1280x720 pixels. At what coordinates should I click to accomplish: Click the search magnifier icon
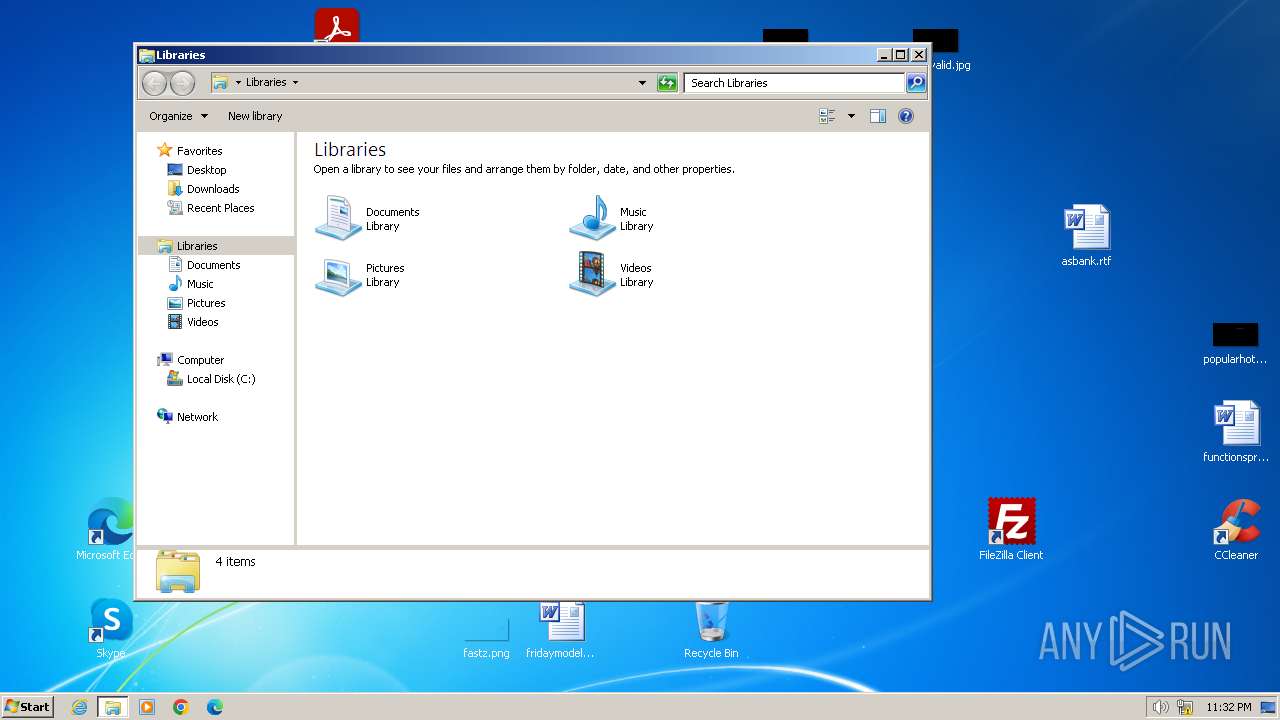click(915, 83)
